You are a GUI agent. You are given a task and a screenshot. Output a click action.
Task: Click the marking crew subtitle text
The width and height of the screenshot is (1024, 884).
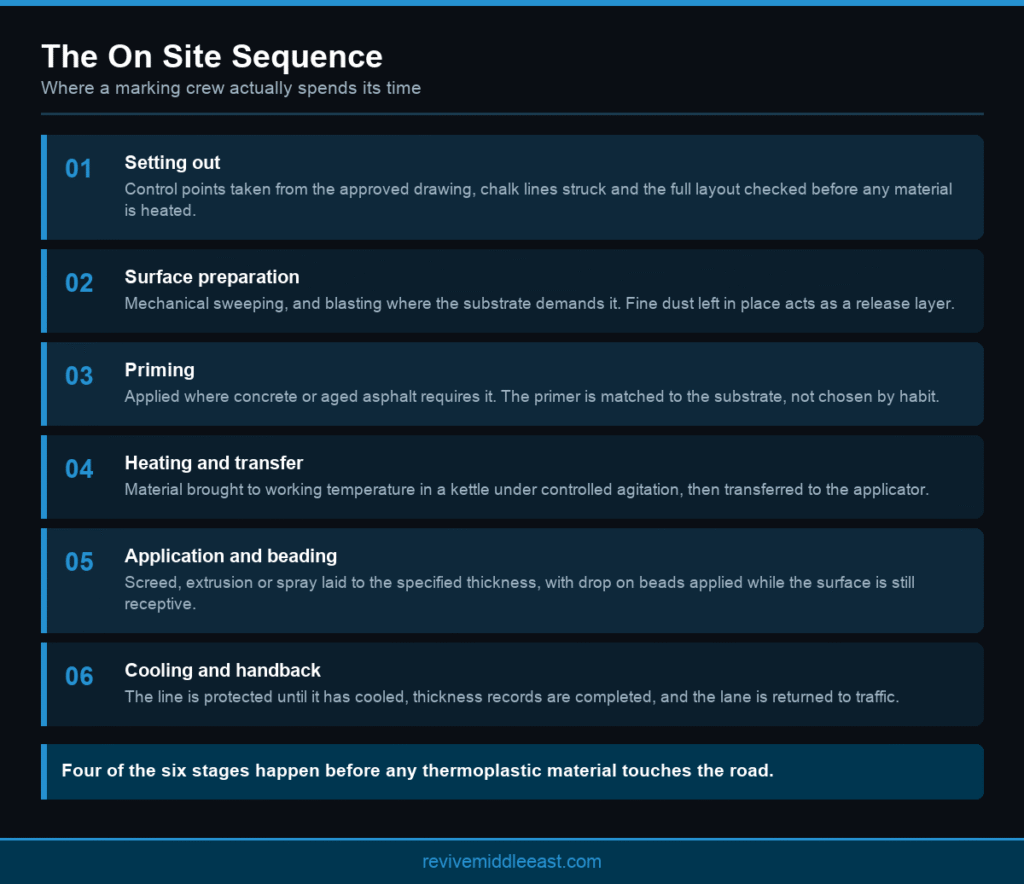(x=231, y=88)
